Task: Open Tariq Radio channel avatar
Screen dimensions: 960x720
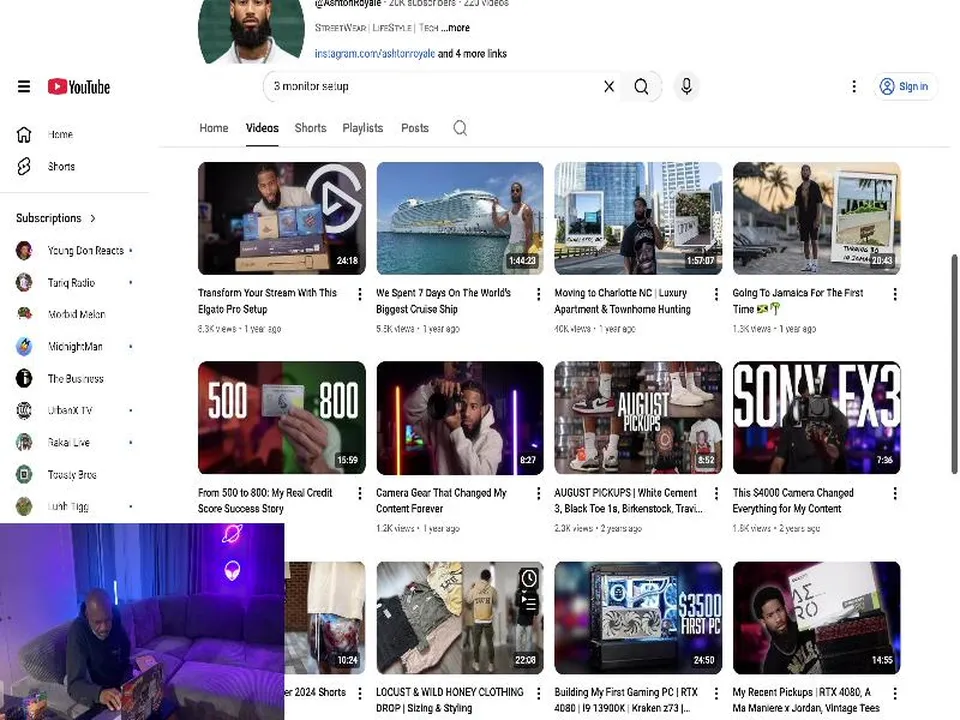Action: pyautogui.click(x=24, y=282)
